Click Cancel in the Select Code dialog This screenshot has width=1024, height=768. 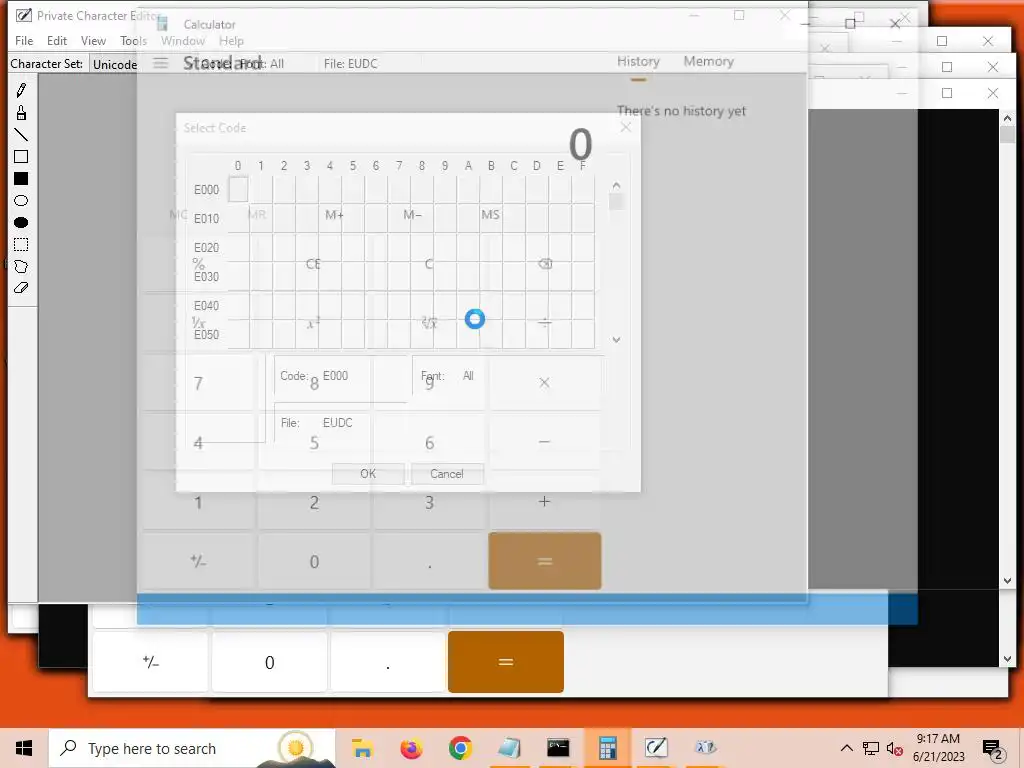pos(447,473)
